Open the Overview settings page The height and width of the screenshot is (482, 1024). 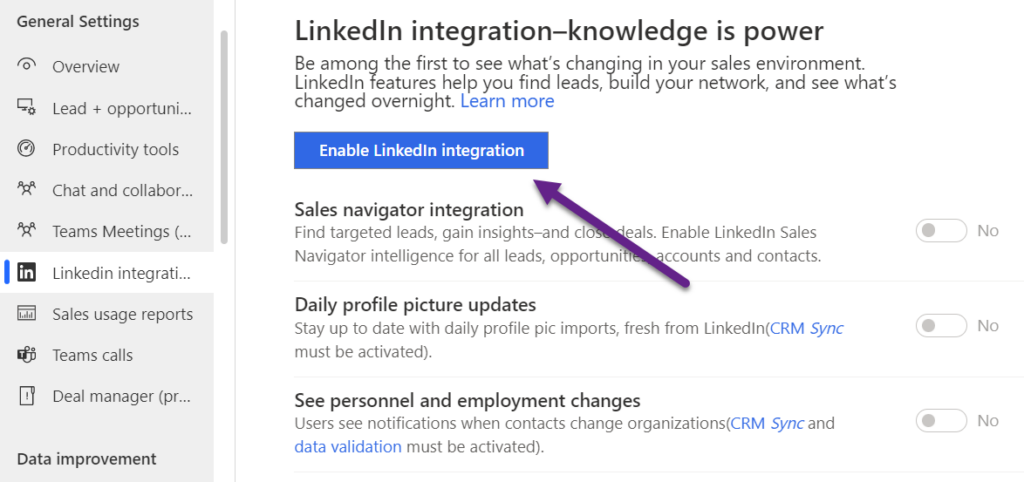86,66
